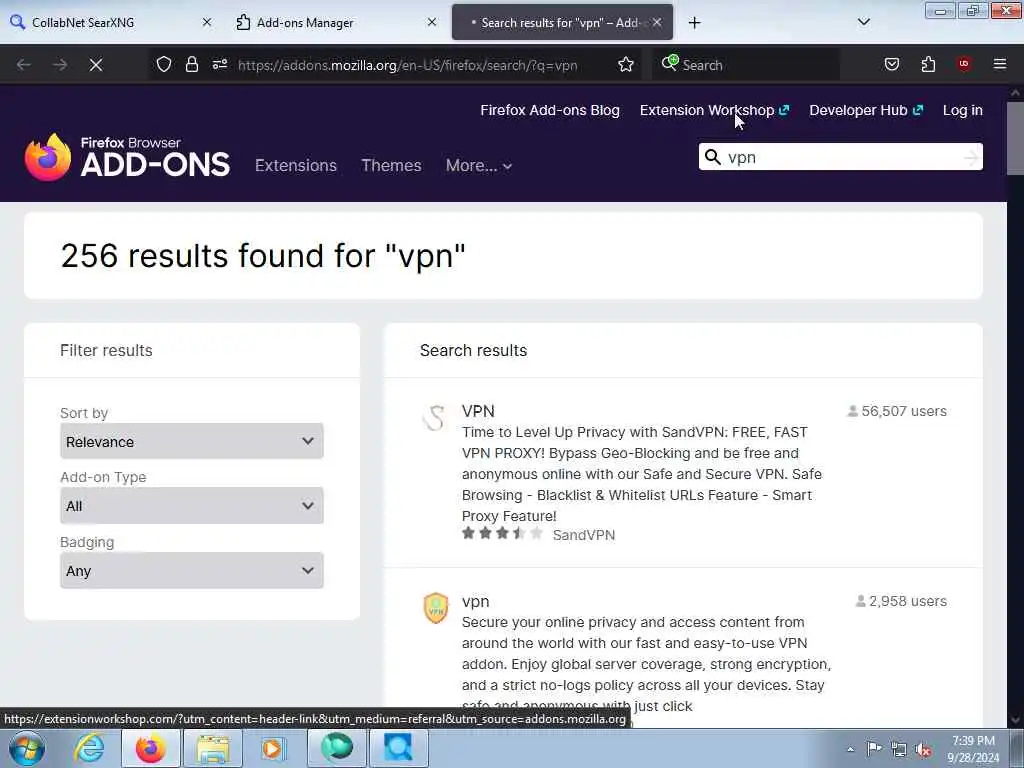
Task: Open the Extensions puzzle-piece toolbar icon
Action: pyautogui.click(x=928, y=65)
